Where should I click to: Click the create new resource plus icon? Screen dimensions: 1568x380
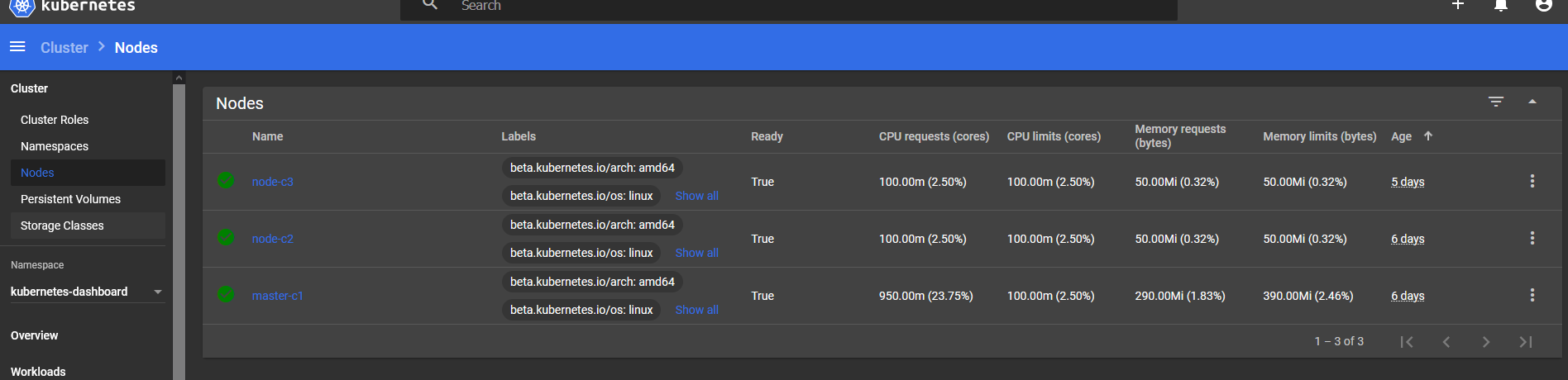tap(1458, 5)
